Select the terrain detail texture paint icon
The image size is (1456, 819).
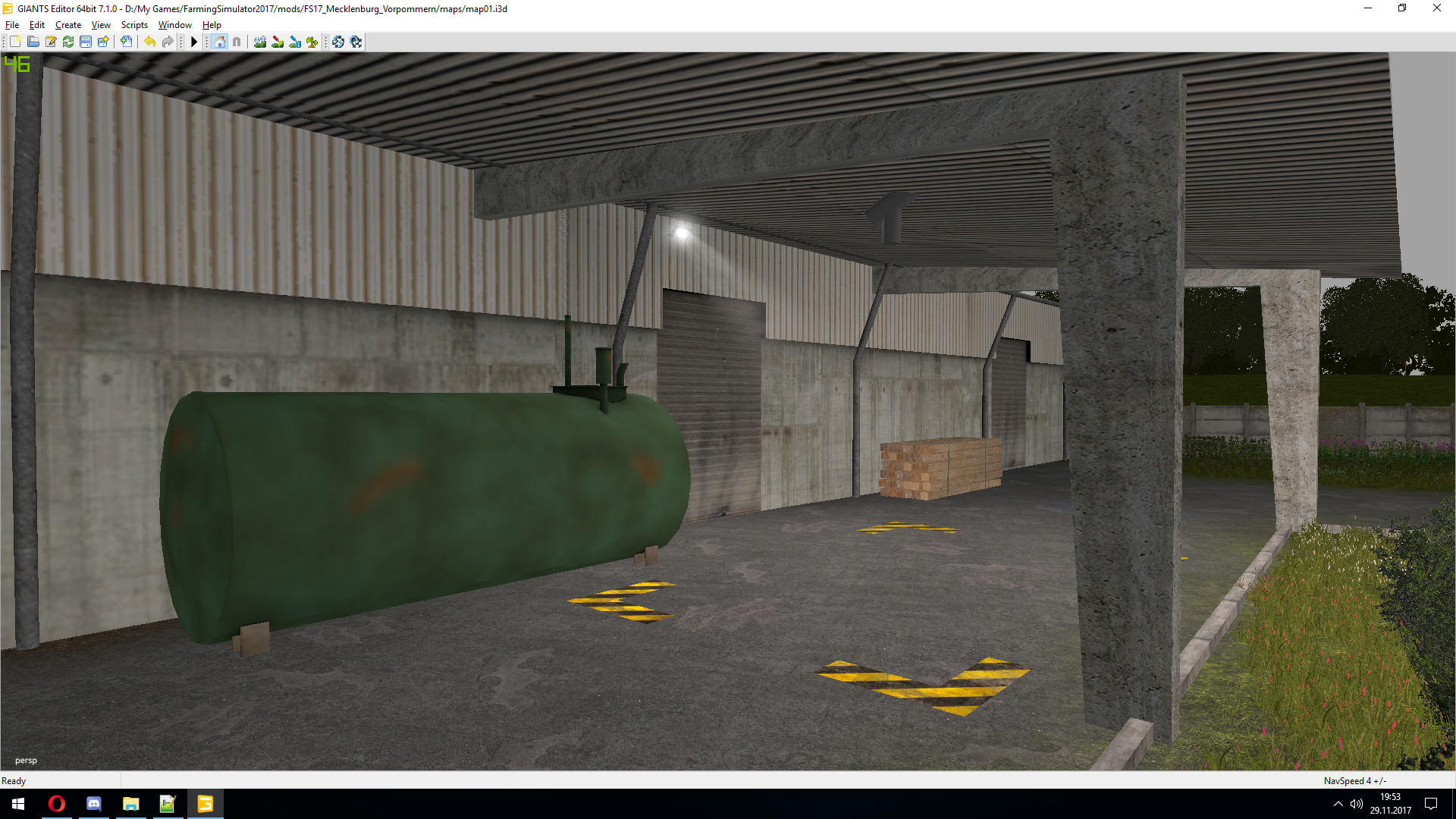[278, 42]
